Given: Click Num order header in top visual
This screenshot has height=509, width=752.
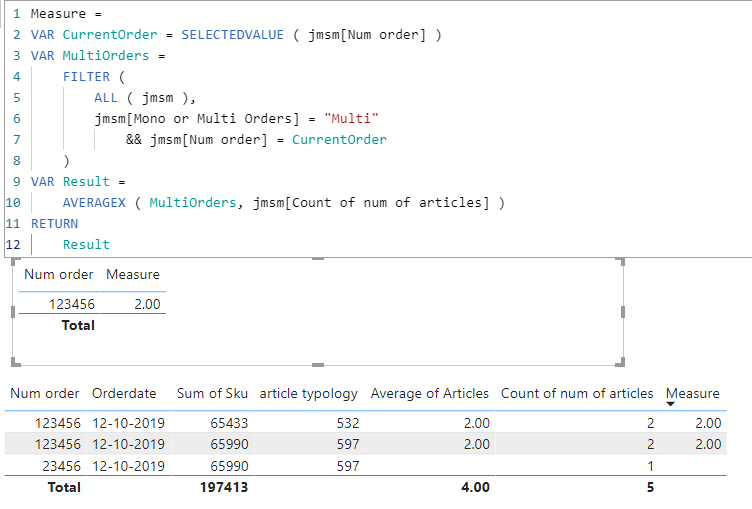Looking at the screenshot, I should click(59, 274).
